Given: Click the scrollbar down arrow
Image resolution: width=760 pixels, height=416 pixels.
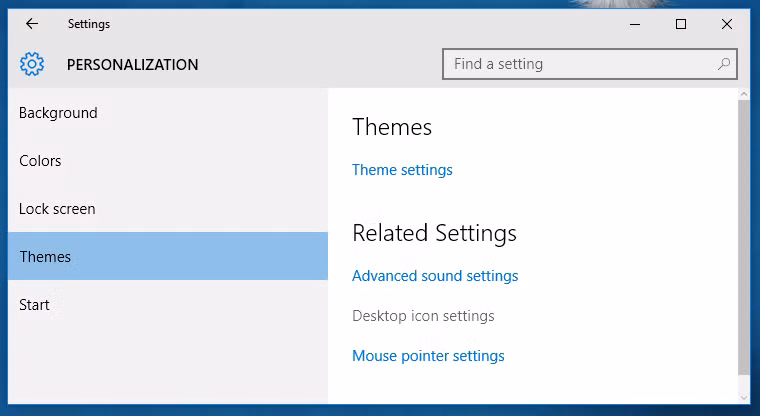Looking at the screenshot, I should (x=743, y=396).
